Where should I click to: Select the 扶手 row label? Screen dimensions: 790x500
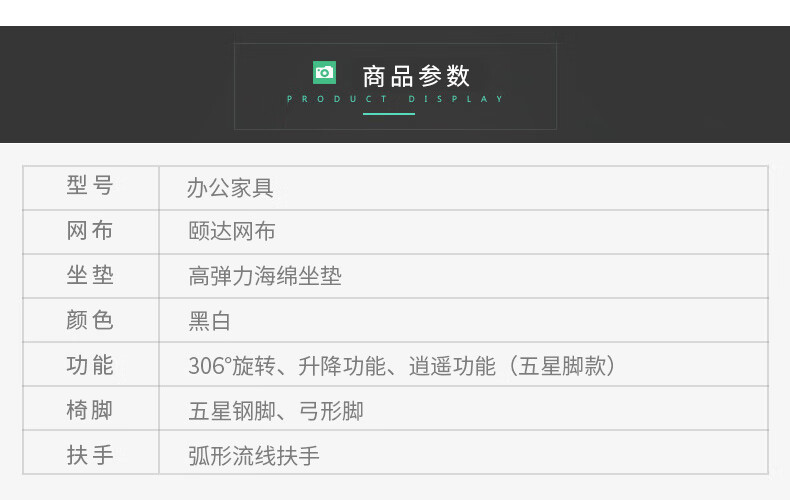tap(90, 455)
